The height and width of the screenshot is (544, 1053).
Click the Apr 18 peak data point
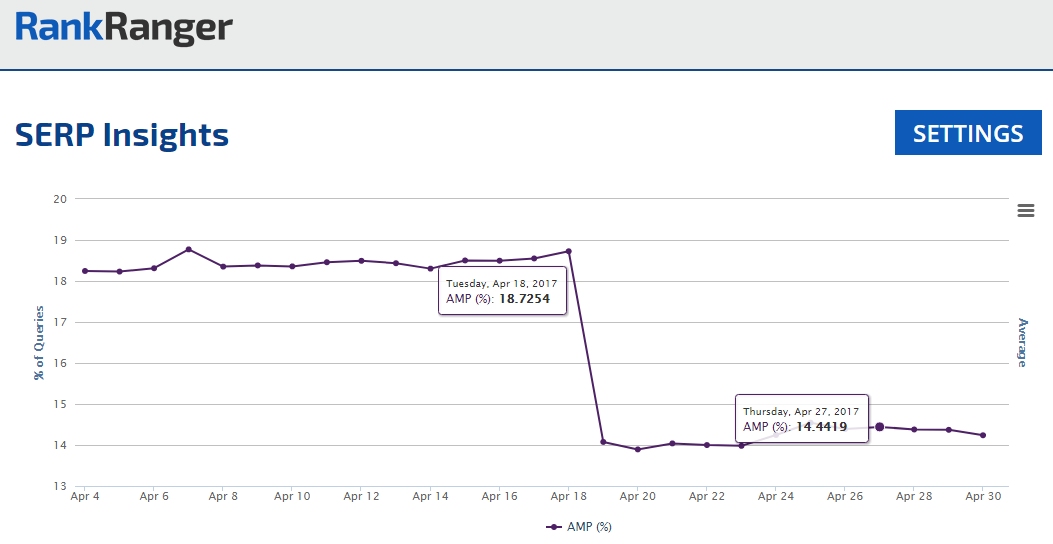(568, 252)
